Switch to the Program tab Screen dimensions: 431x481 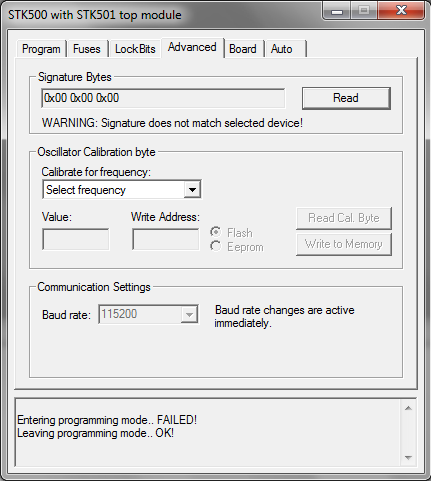click(41, 49)
